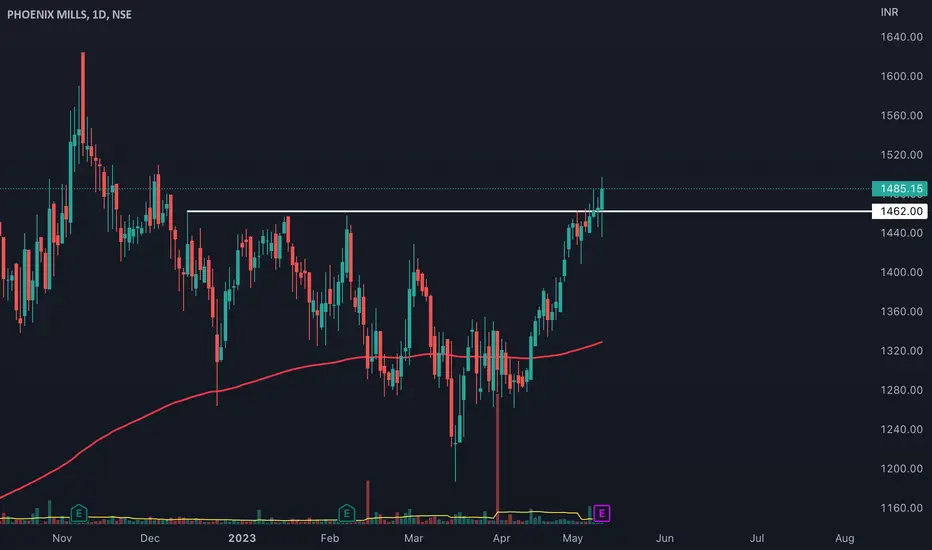Click the yellow volume average line
This screenshot has height=550, width=932.
pyautogui.click(x=297, y=520)
